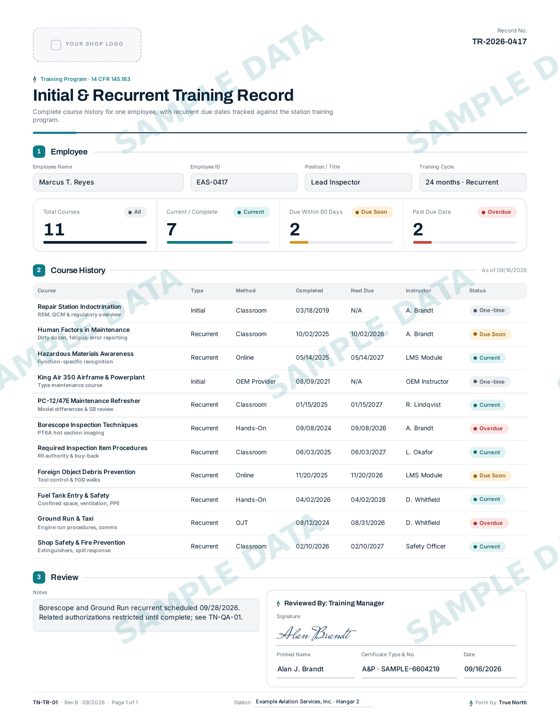The height and width of the screenshot is (725, 560).
Task: Click the Reviewed By Training Manager icon
Action: [x=278, y=603]
